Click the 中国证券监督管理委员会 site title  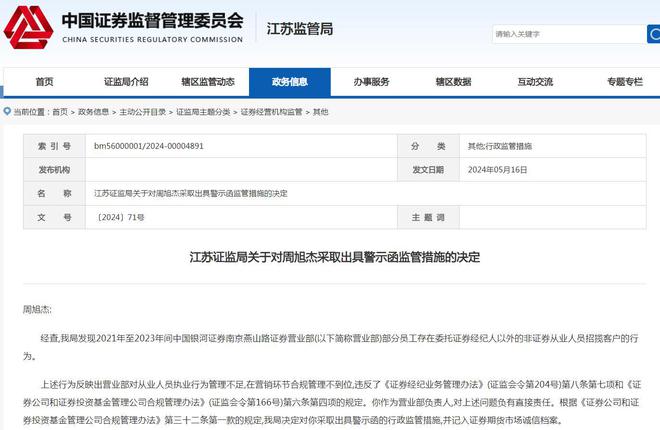coord(152,21)
